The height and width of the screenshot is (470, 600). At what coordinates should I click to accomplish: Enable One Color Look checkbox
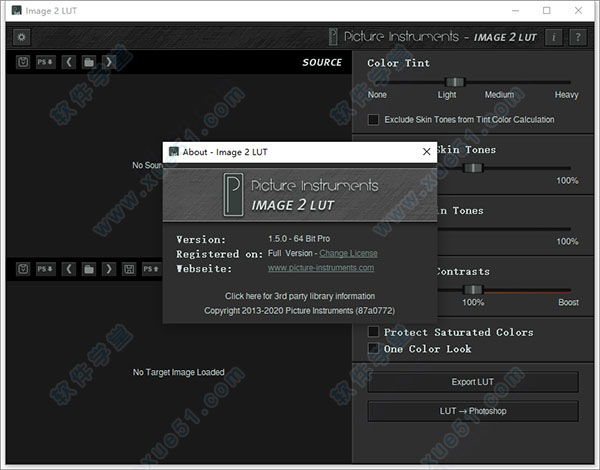coord(373,348)
